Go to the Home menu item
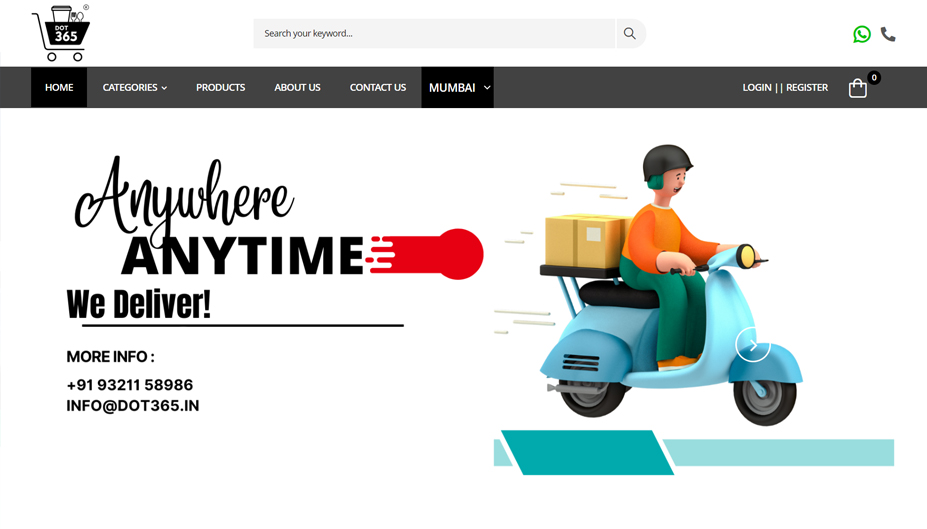 (59, 87)
